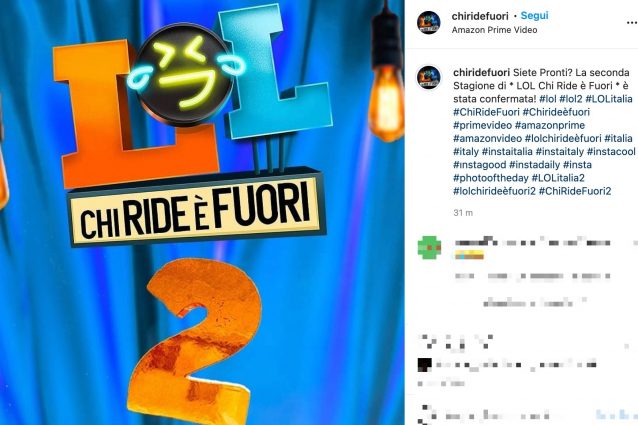Screen dimensions: 638x425
Task: Open the #photooftheday hashtag
Action: tap(491, 178)
